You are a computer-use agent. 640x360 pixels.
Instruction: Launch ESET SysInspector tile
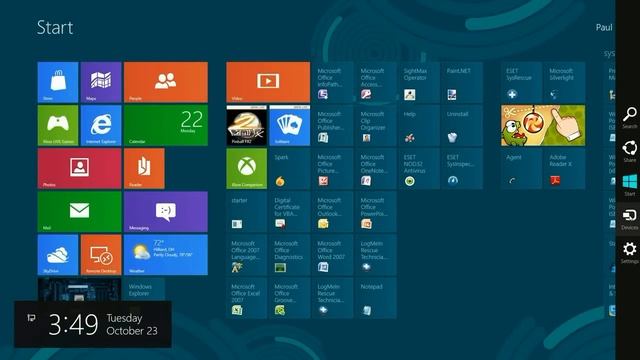point(462,169)
